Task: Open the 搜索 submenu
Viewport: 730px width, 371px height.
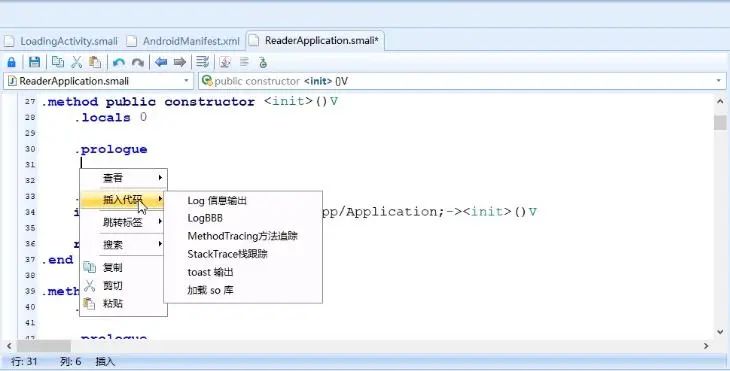Action: [123, 244]
